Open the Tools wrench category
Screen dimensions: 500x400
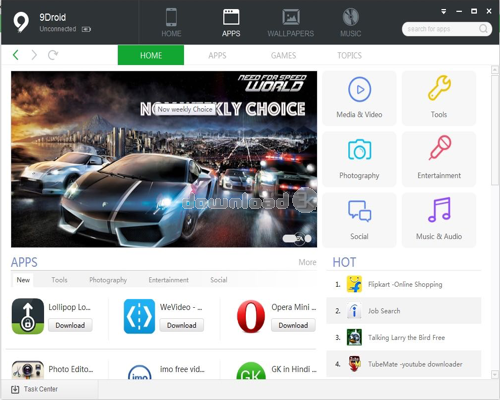point(439,98)
